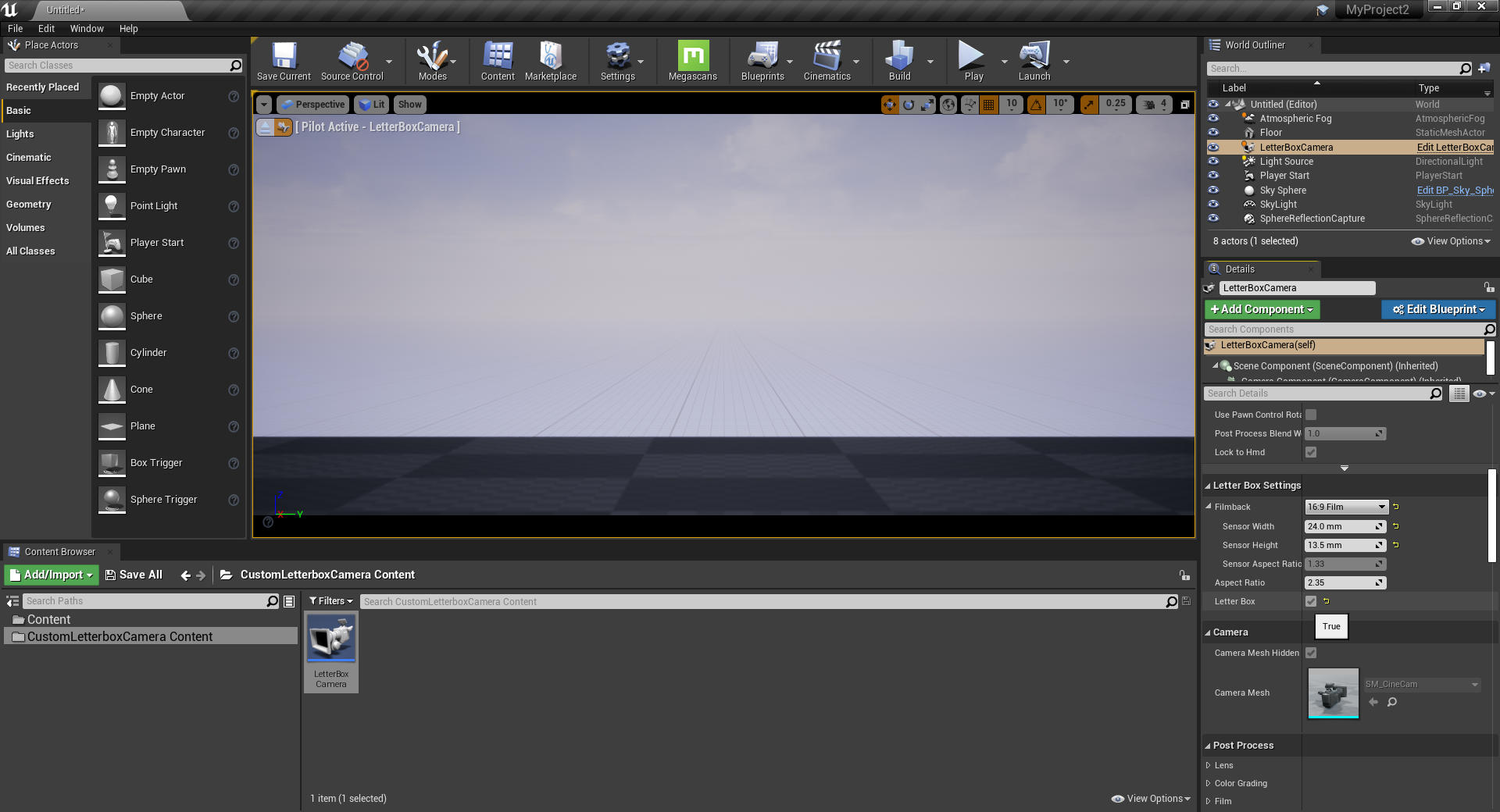Screen dimensions: 1500x812
Task: Click the Edit BP_Sky_Sphere link
Action: 1455,191
